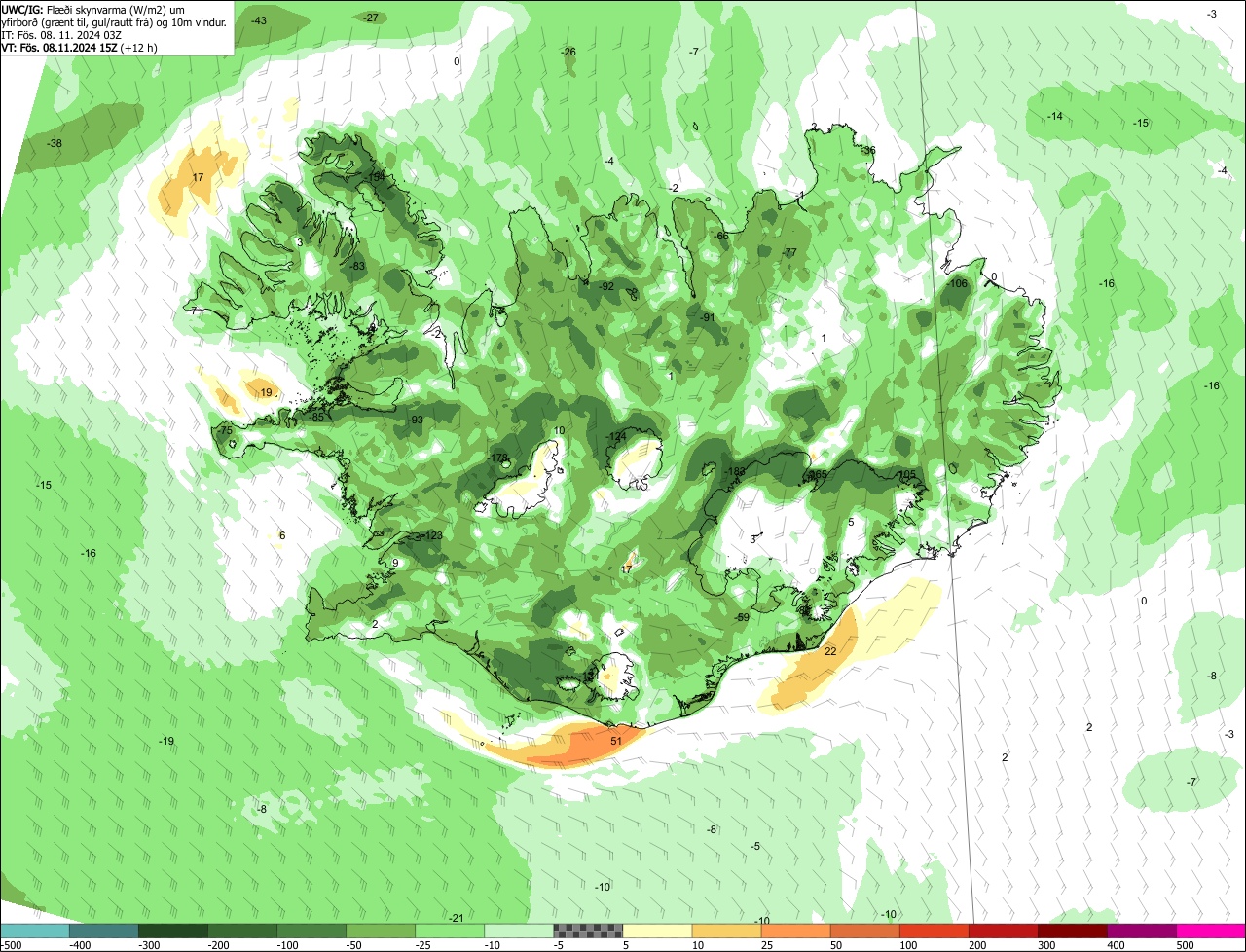The width and height of the screenshot is (1246, 952).
Task: Pick the dark red legend swatch between 200 and 300
Action: click(x=1003, y=931)
